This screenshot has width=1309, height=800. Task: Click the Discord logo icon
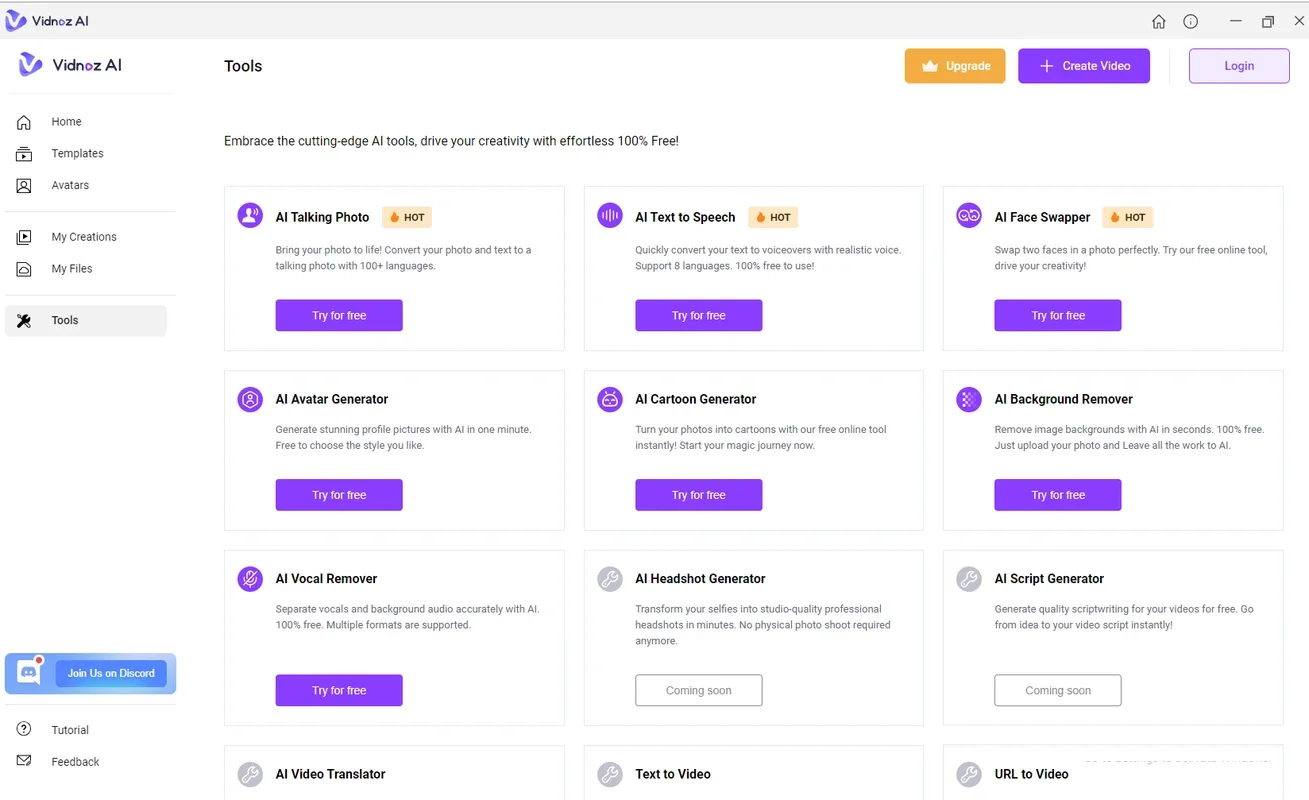point(29,673)
